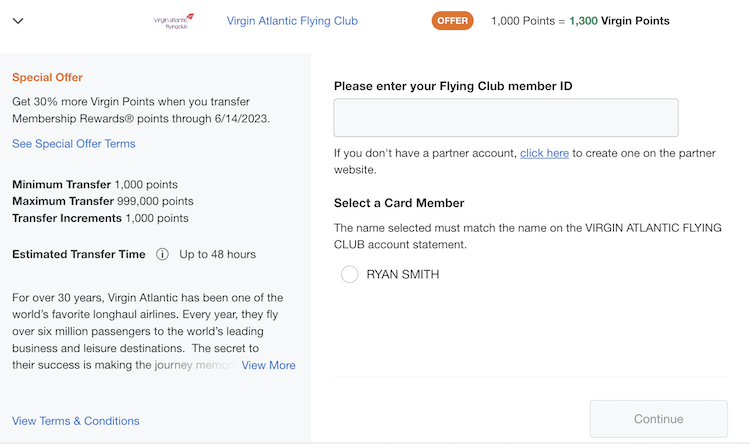The width and height of the screenshot is (750, 444).
Task: Select the RYAN SMITH radio button
Action: pyautogui.click(x=349, y=274)
